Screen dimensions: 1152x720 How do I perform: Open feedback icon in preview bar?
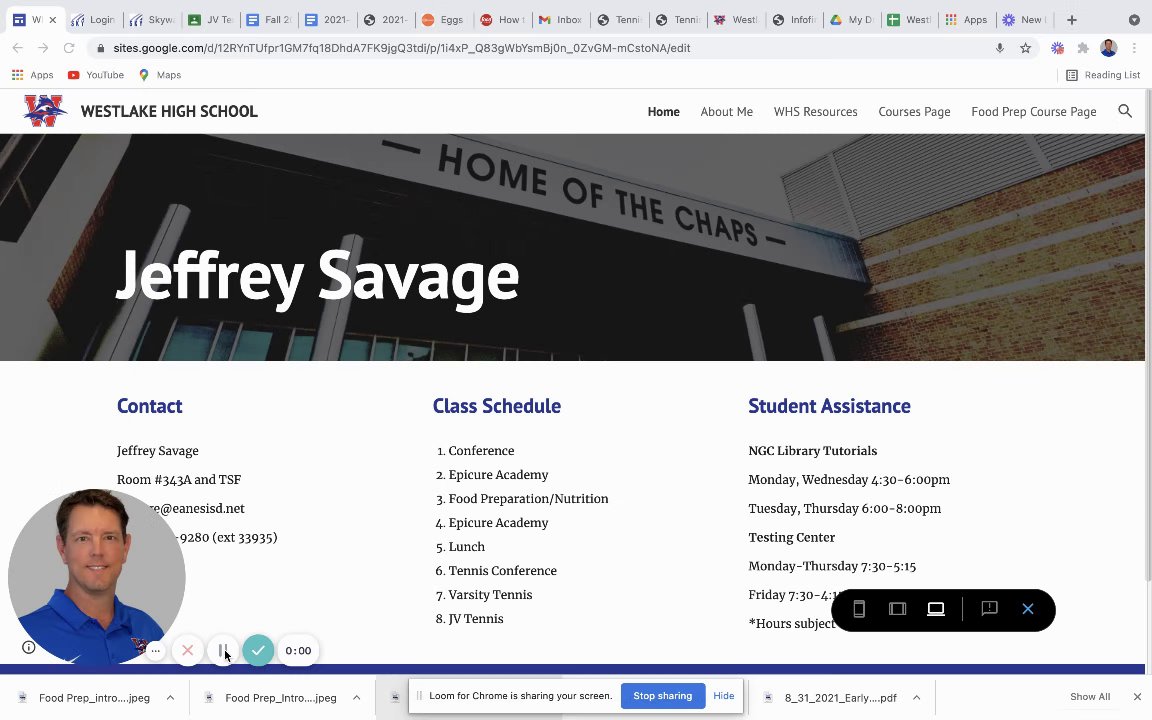990,609
